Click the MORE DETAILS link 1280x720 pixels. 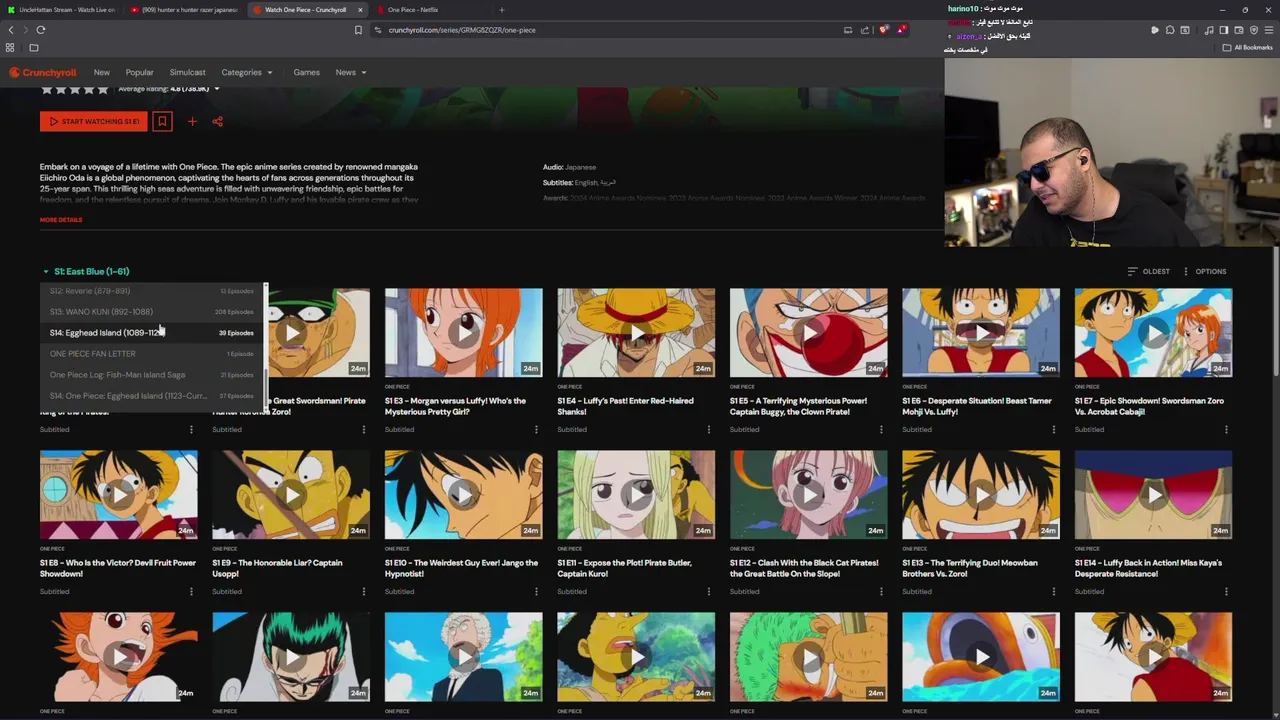click(61, 220)
